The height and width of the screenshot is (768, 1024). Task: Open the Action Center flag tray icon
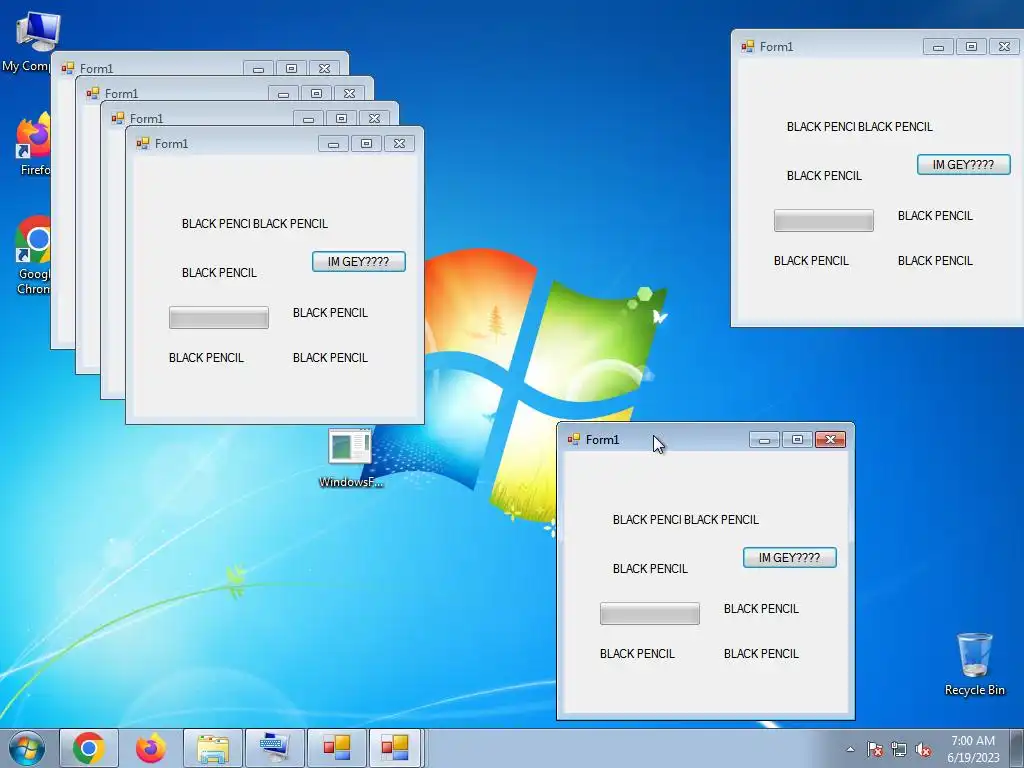[874, 750]
